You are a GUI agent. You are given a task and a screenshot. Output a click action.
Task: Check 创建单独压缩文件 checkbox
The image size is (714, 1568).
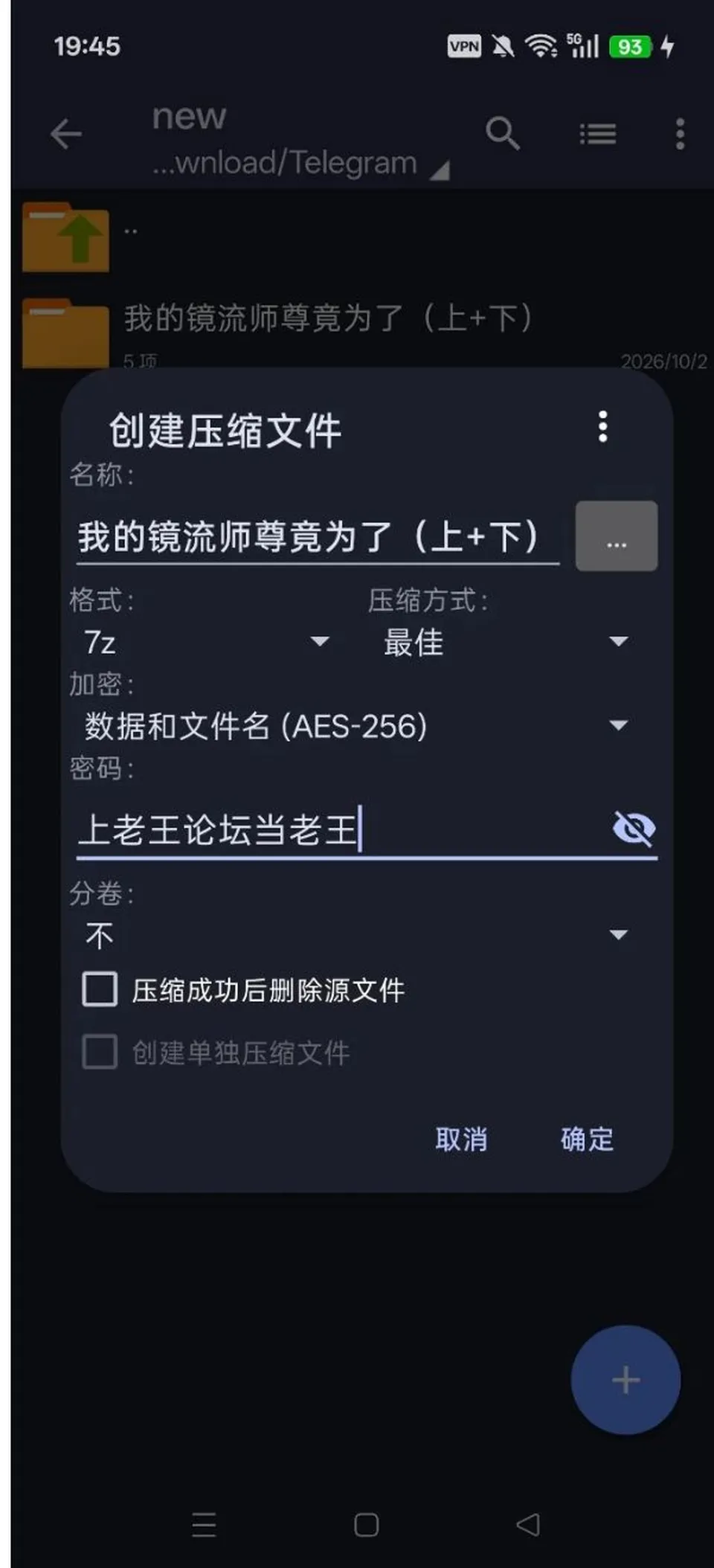coord(100,1052)
